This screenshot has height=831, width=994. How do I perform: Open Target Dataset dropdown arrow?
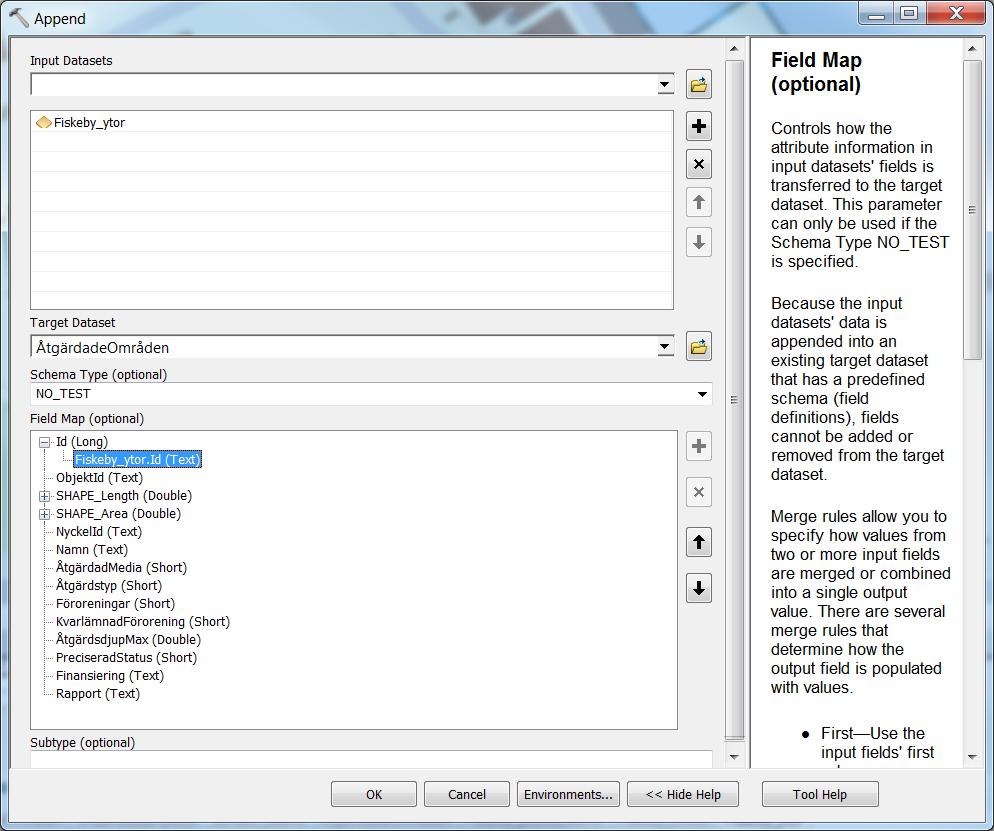pos(664,347)
